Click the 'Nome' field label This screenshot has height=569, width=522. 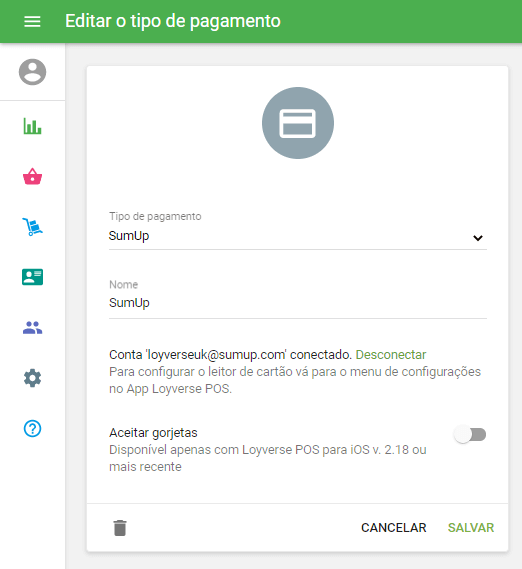pyautogui.click(x=123, y=284)
